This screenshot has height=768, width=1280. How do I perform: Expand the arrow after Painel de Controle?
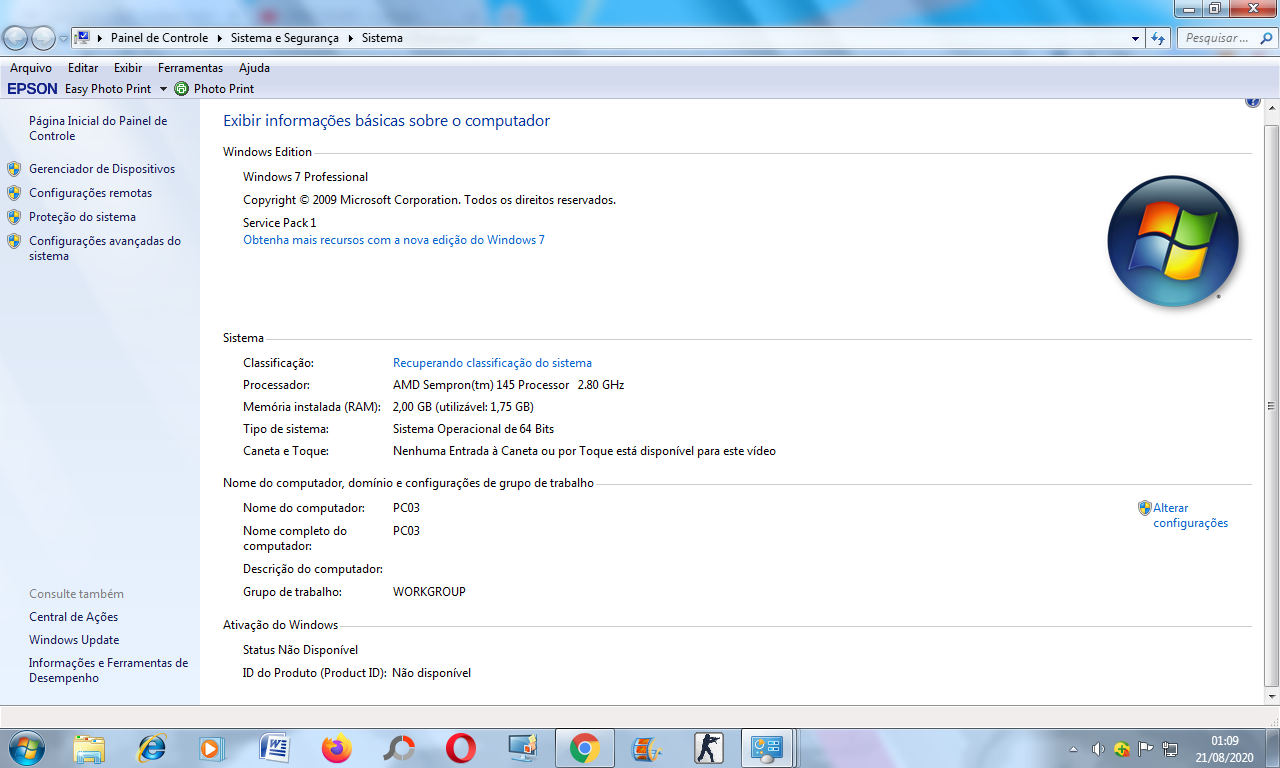pos(219,38)
